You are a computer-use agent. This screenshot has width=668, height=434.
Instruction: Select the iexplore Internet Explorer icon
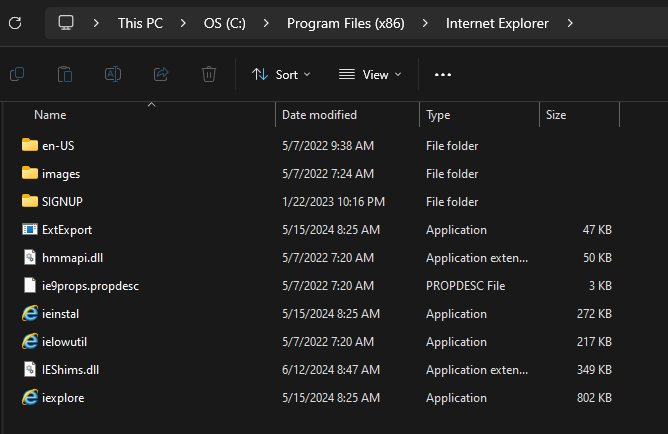click(30, 397)
